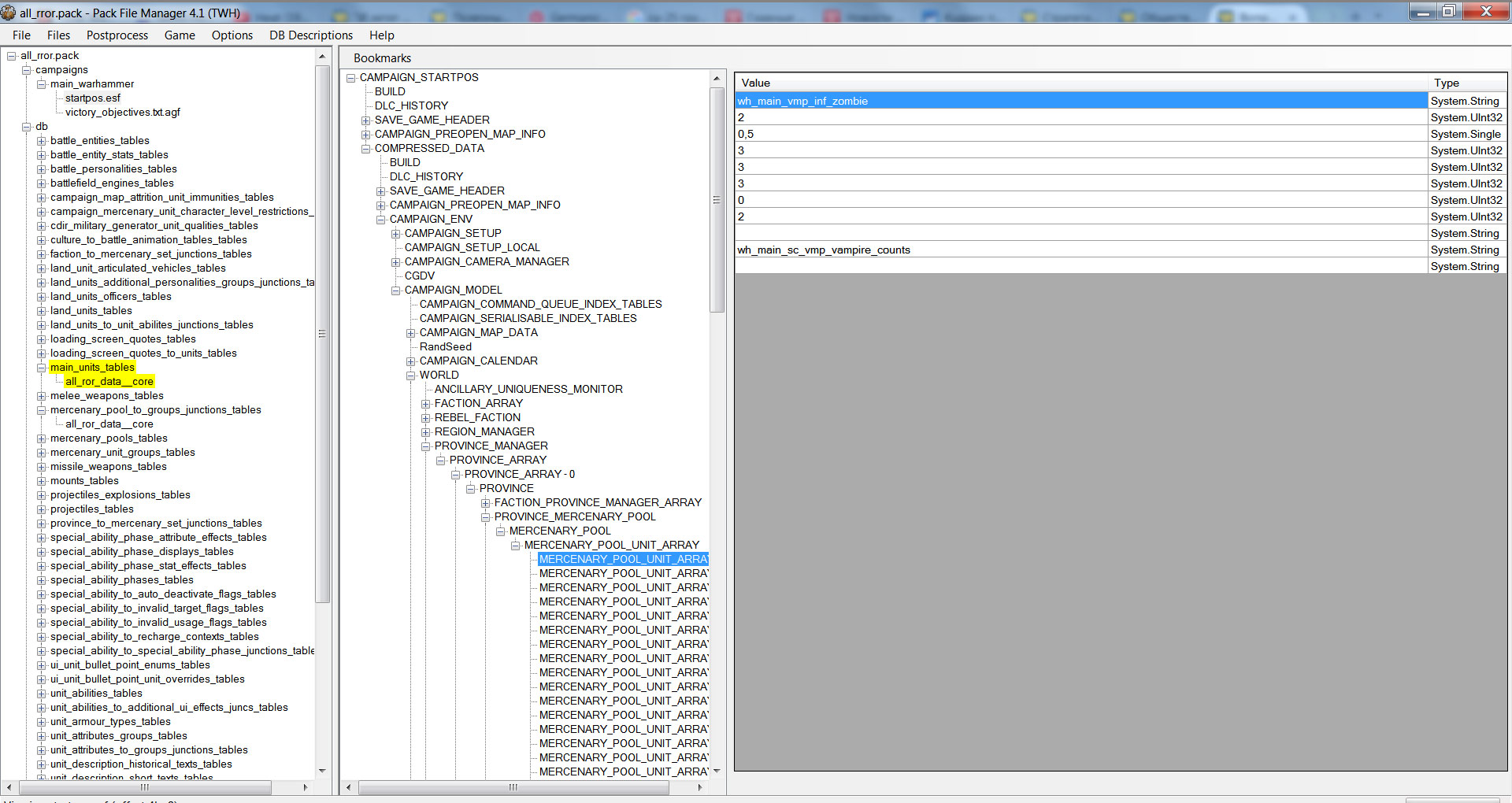Screen dimensions: 1512x803
Task: Open the Help menu
Action: pos(382,35)
